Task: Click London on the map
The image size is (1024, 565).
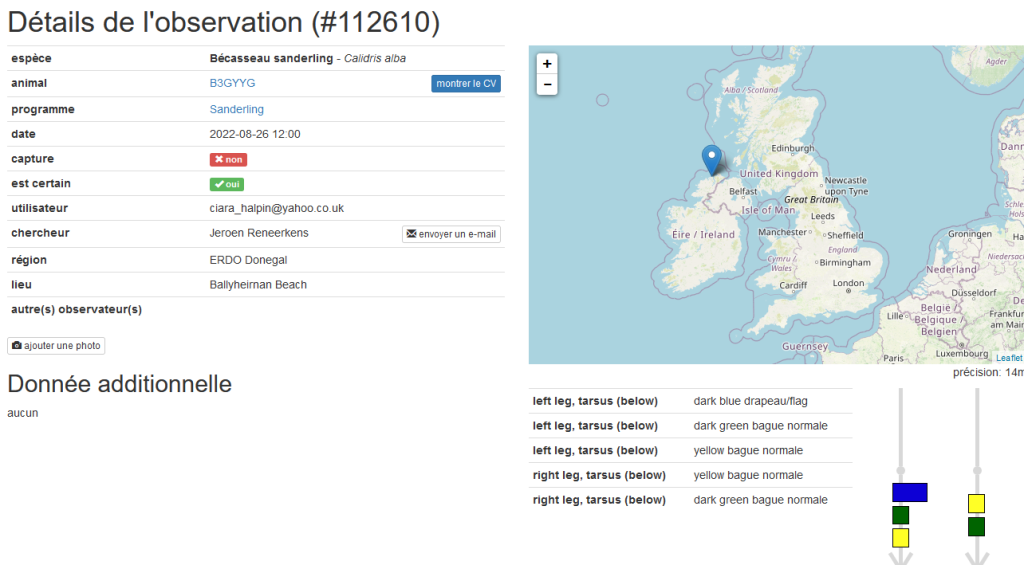Action: [x=848, y=283]
